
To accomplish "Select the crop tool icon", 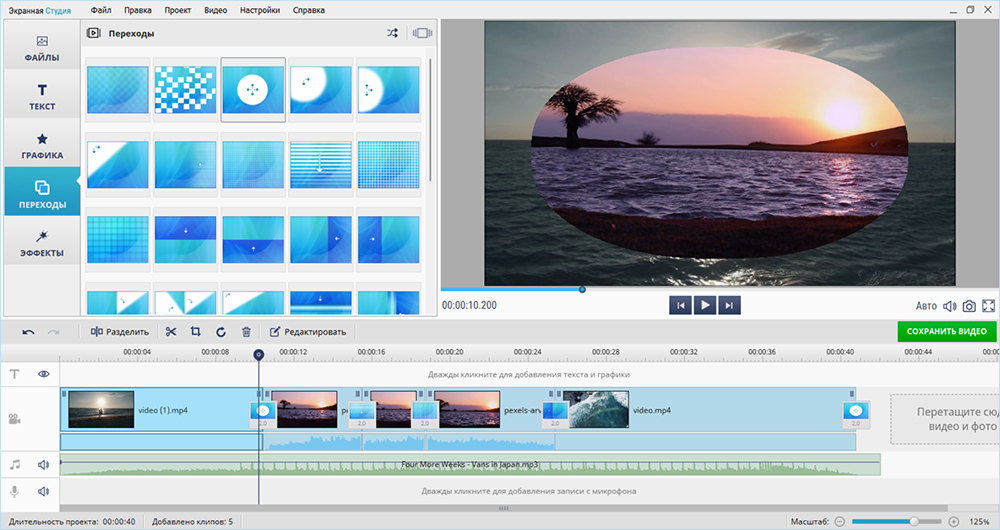I will pos(195,332).
